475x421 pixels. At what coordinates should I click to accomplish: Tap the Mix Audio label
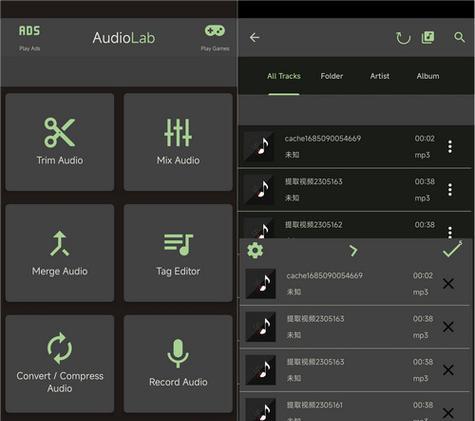point(178,160)
